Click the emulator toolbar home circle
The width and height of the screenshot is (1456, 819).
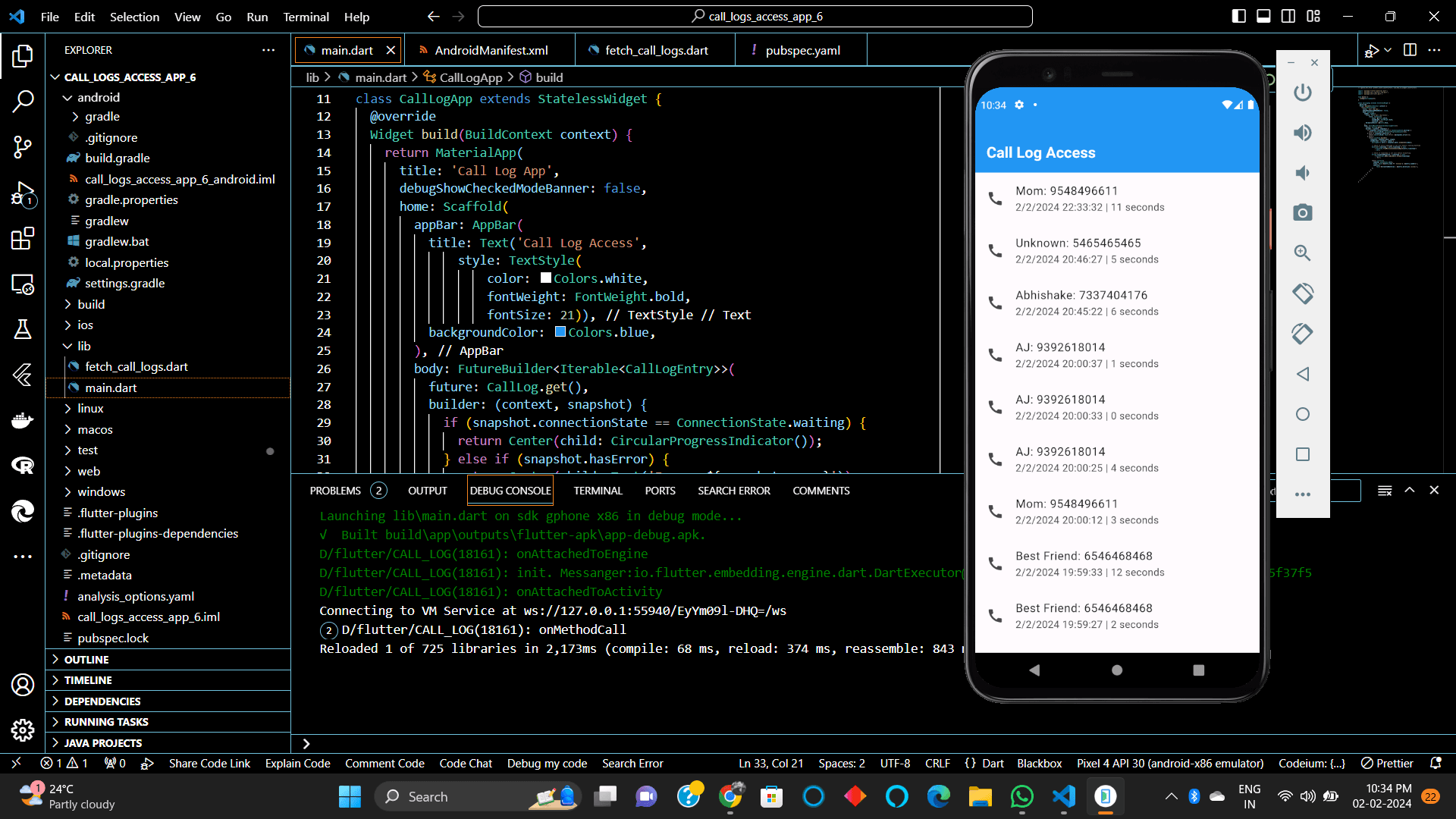(x=1303, y=414)
